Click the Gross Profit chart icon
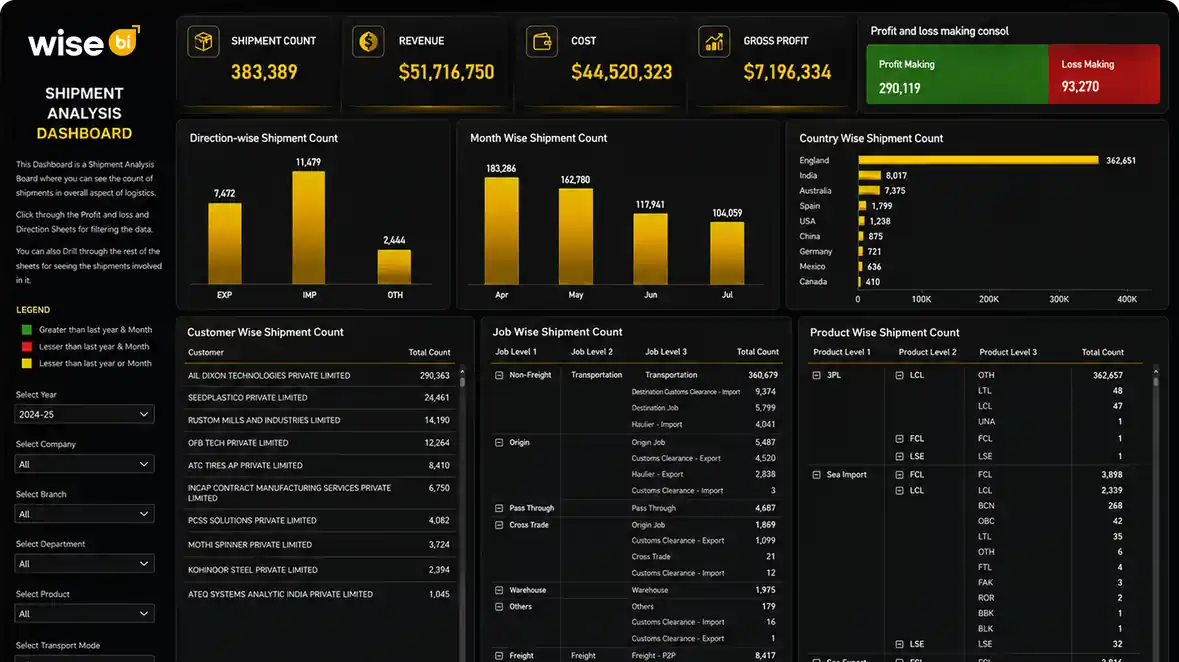The image size is (1179, 662). pyautogui.click(x=714, y=41)
